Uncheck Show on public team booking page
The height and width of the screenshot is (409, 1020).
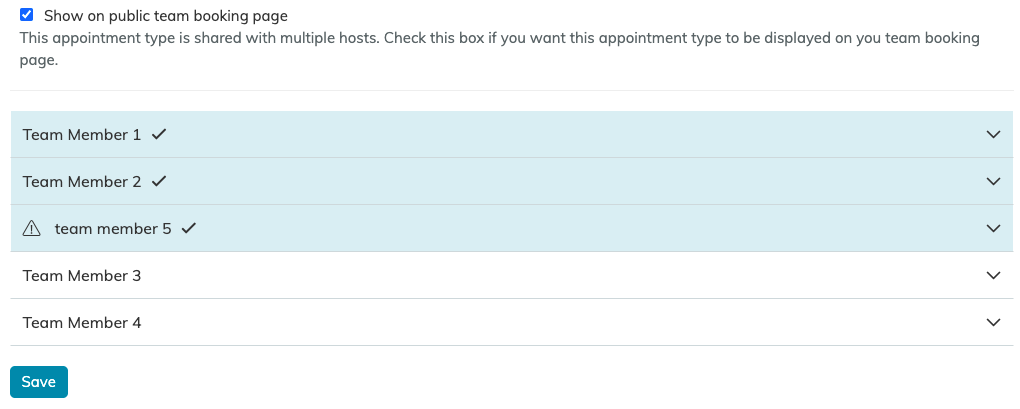[x=27, y=15]
